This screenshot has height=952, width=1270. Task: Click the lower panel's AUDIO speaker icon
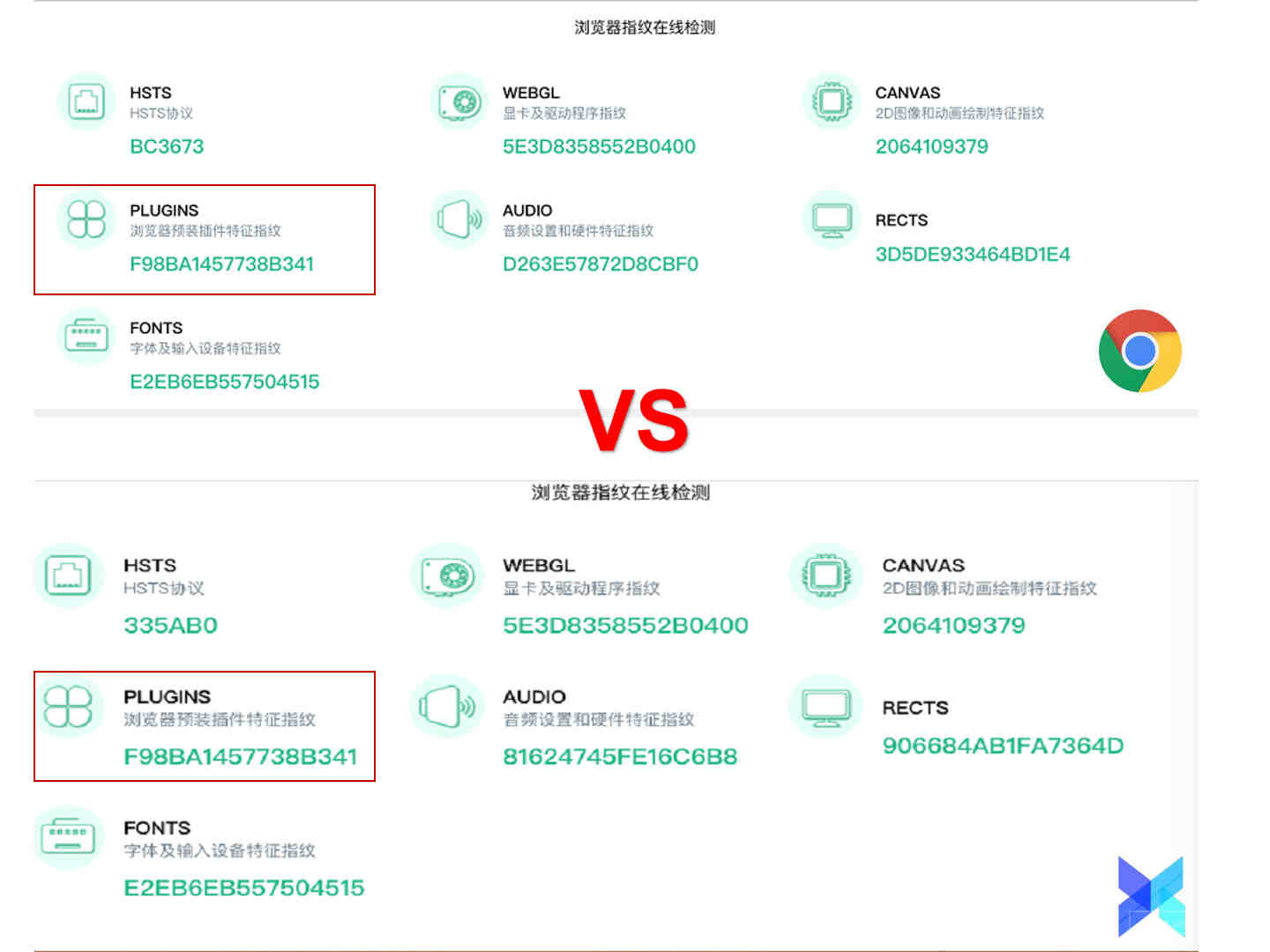[x=447, y=706]
